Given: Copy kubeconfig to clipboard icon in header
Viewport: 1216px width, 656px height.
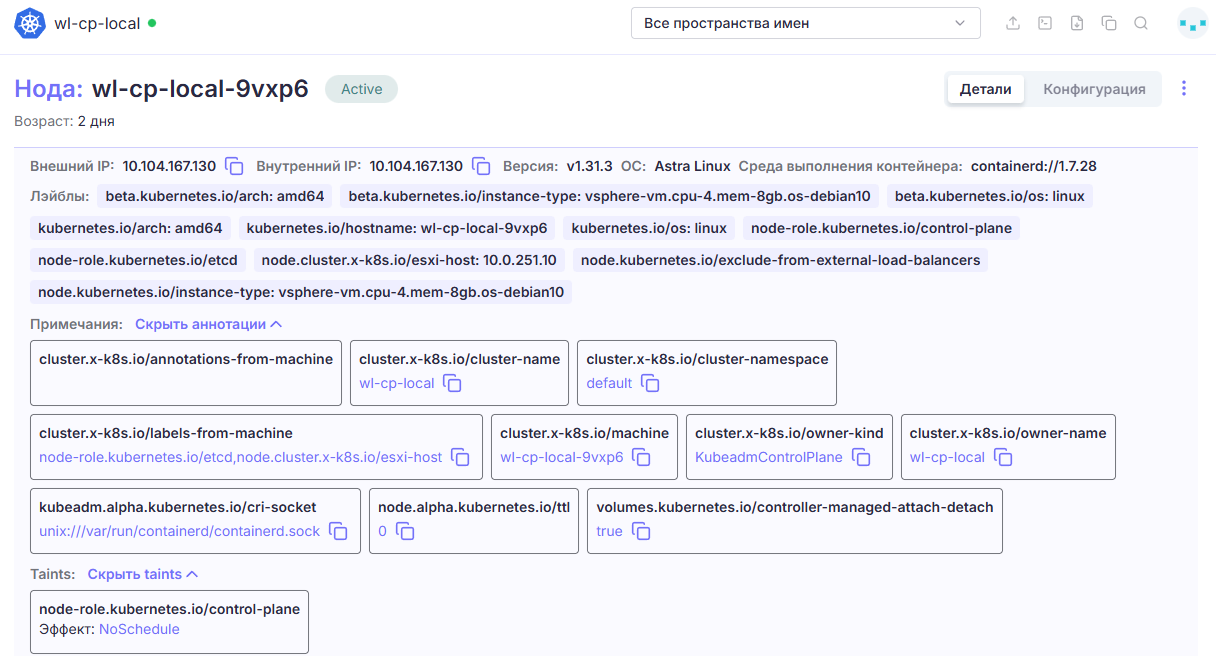Looking at the screenshot, I should (x=1109, y=23).
